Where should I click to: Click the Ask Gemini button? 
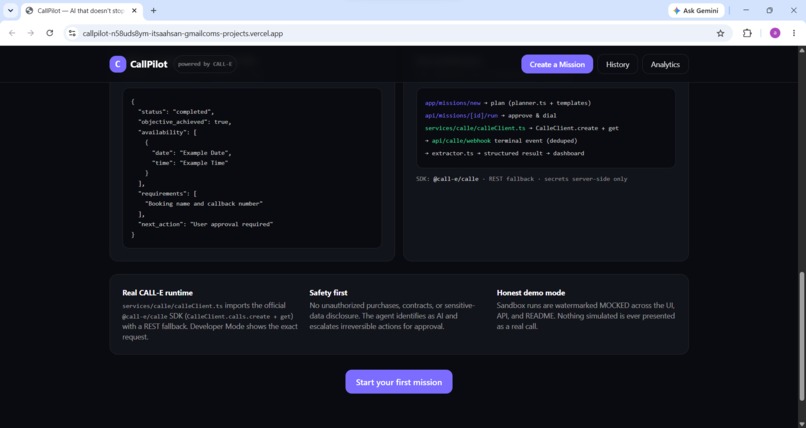click(x=696, y=10)
